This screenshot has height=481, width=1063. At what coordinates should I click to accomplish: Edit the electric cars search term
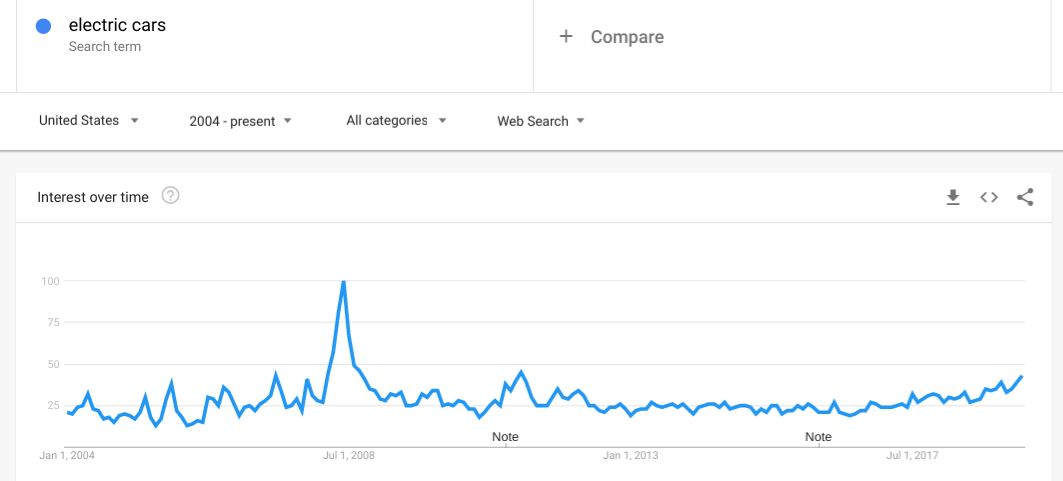[117, 26]
